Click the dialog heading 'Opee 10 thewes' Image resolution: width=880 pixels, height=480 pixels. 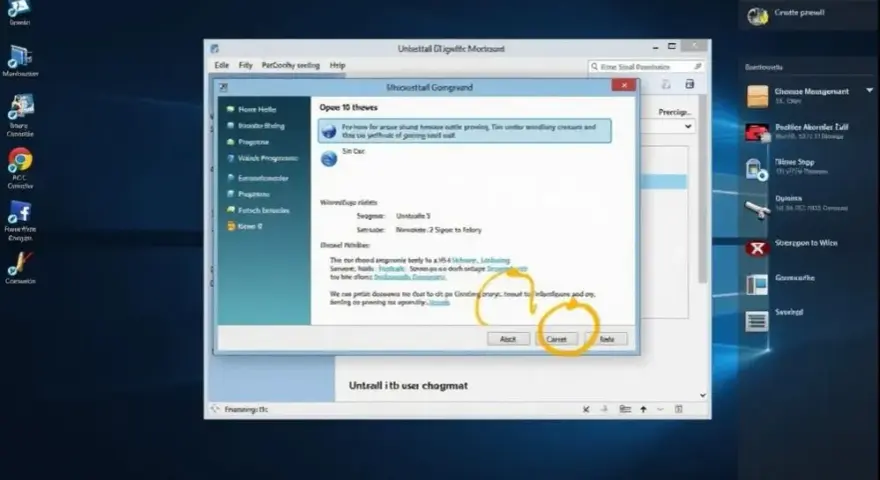(349, 107)
